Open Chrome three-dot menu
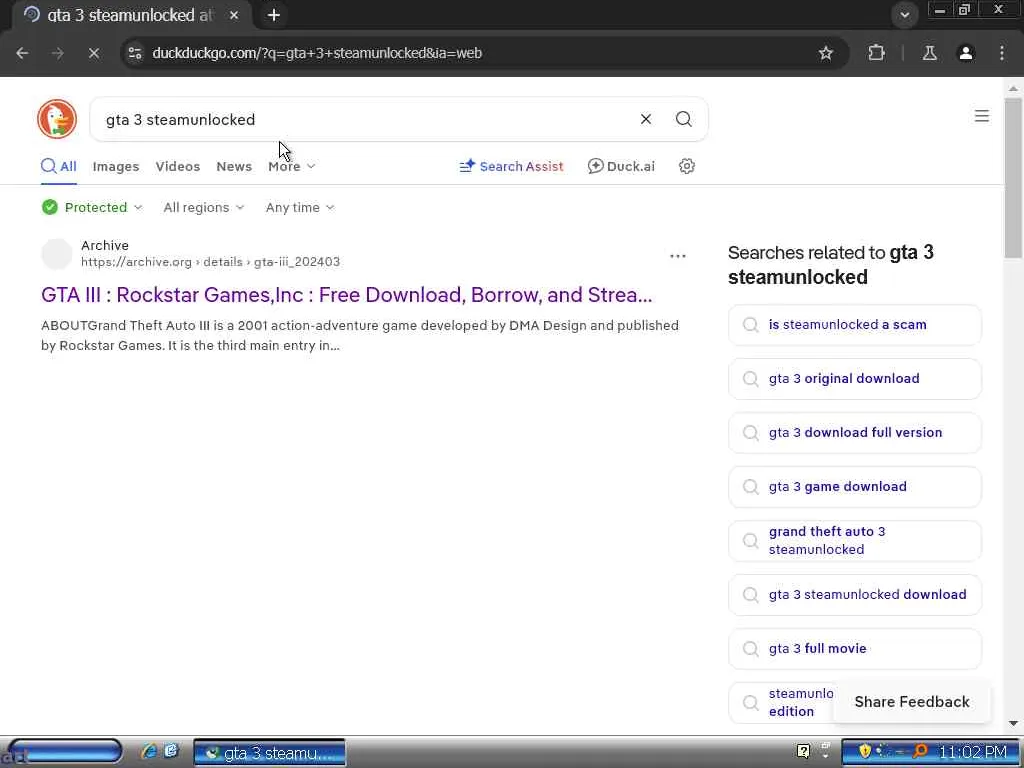1024x768 pixels. [1002, 53]
